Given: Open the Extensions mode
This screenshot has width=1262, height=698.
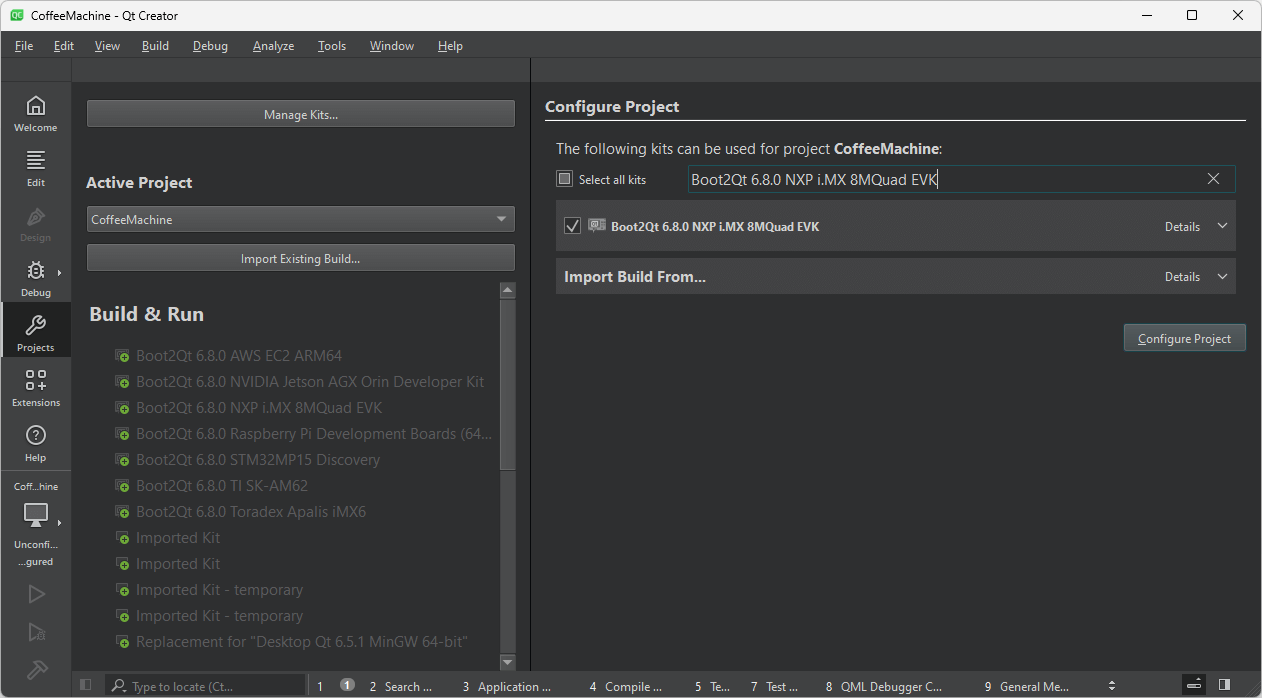Looking at the screenshot, I should 35,388.
